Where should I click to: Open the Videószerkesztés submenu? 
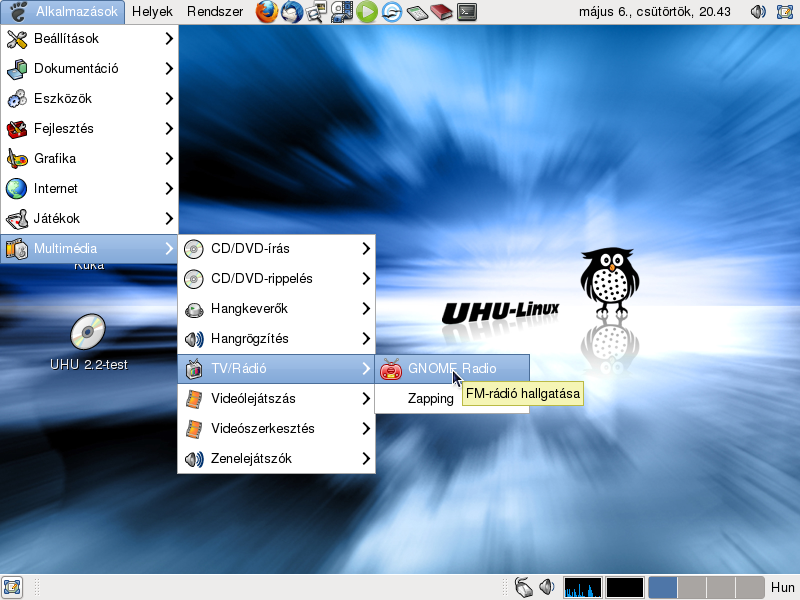pyautogui.click(x=277, y=429)
